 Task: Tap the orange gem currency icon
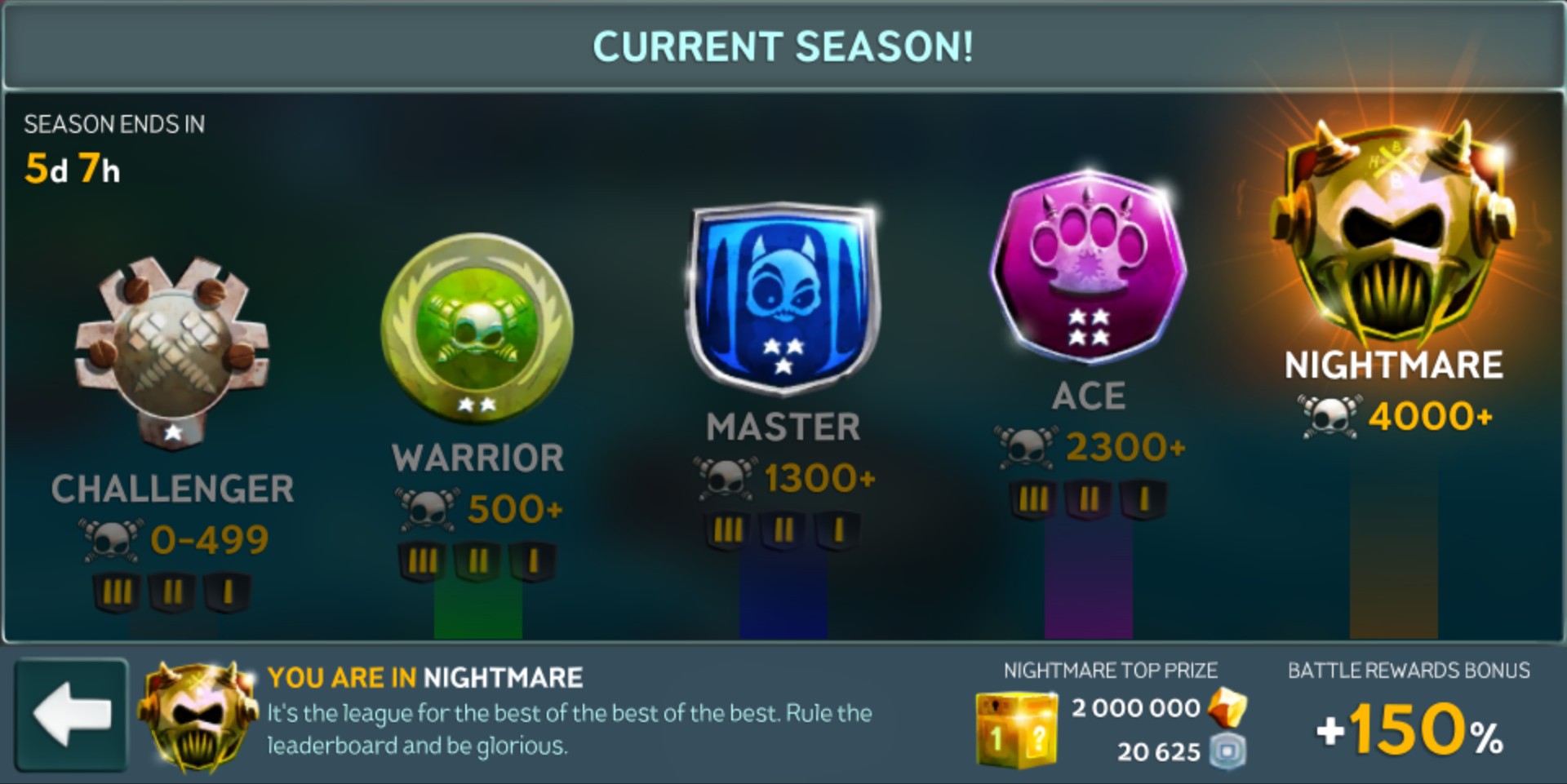(1227, 706)
